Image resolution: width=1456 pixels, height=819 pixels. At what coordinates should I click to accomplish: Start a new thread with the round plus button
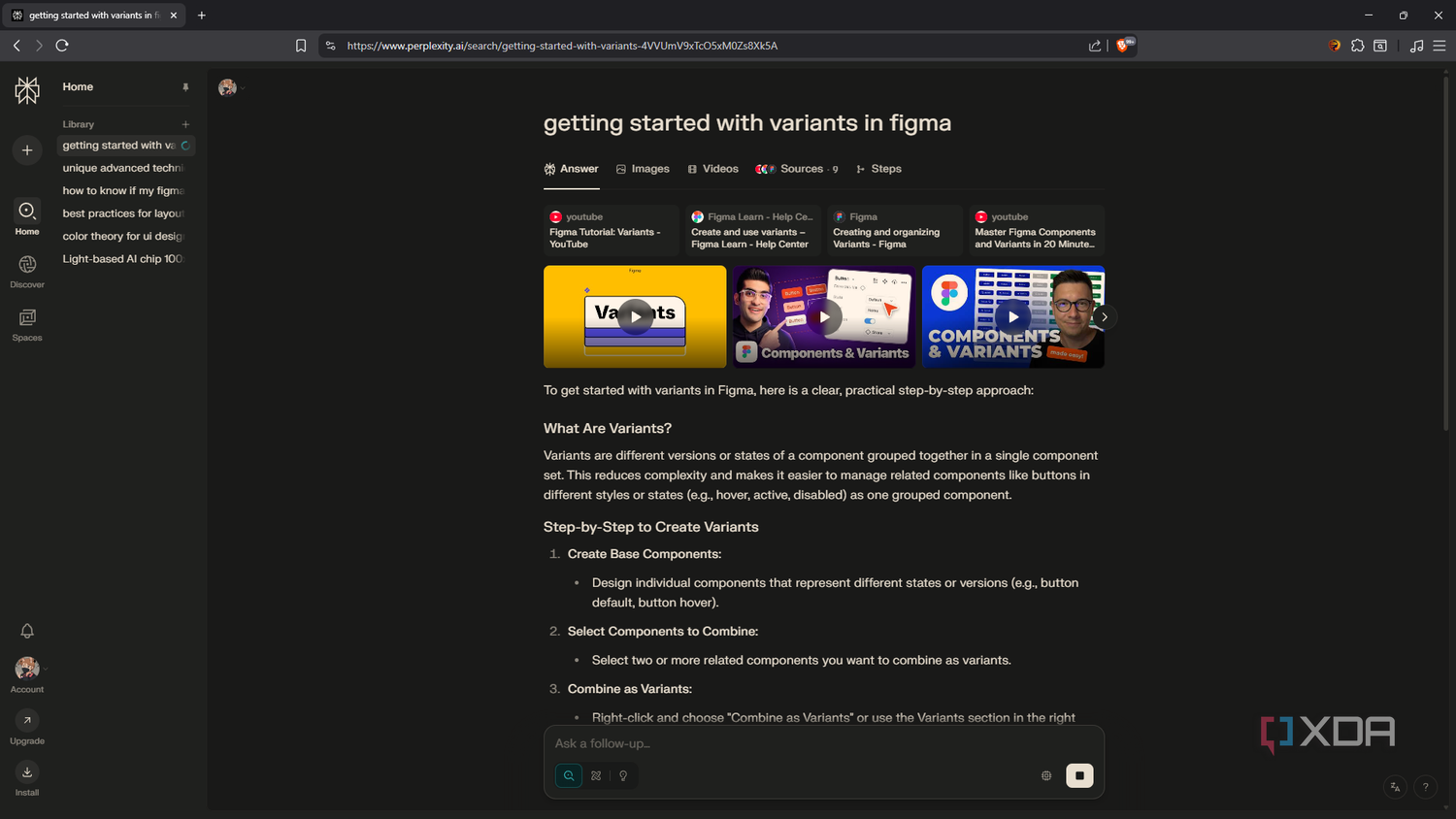pos(27,150)
